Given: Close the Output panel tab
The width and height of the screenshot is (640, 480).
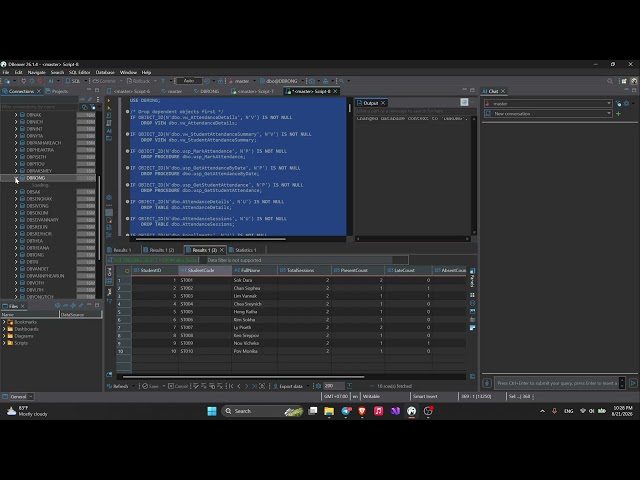Looking at the screenshot, I should [383, 103].
